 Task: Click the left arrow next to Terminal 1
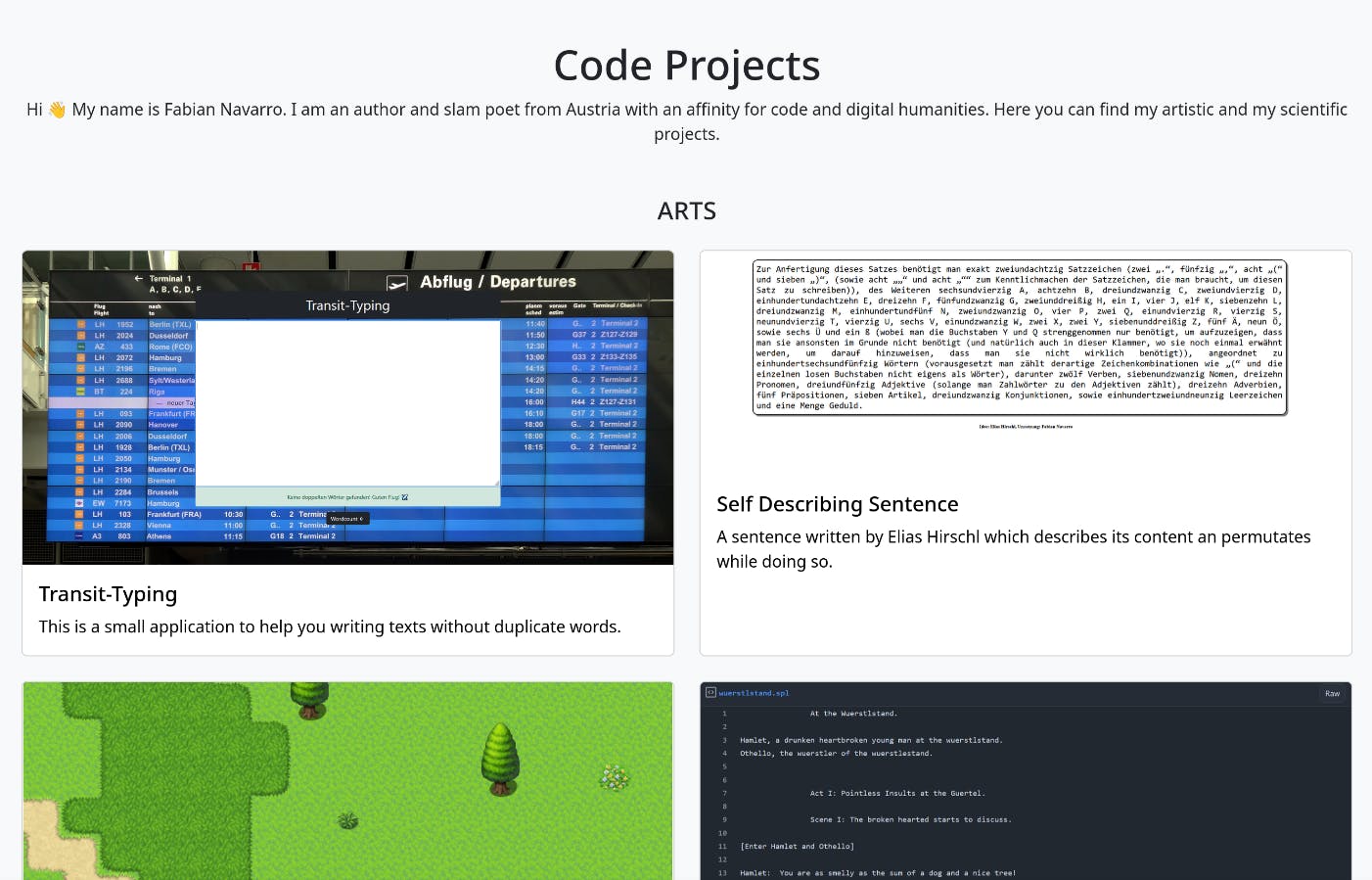(x=139, y=279)
